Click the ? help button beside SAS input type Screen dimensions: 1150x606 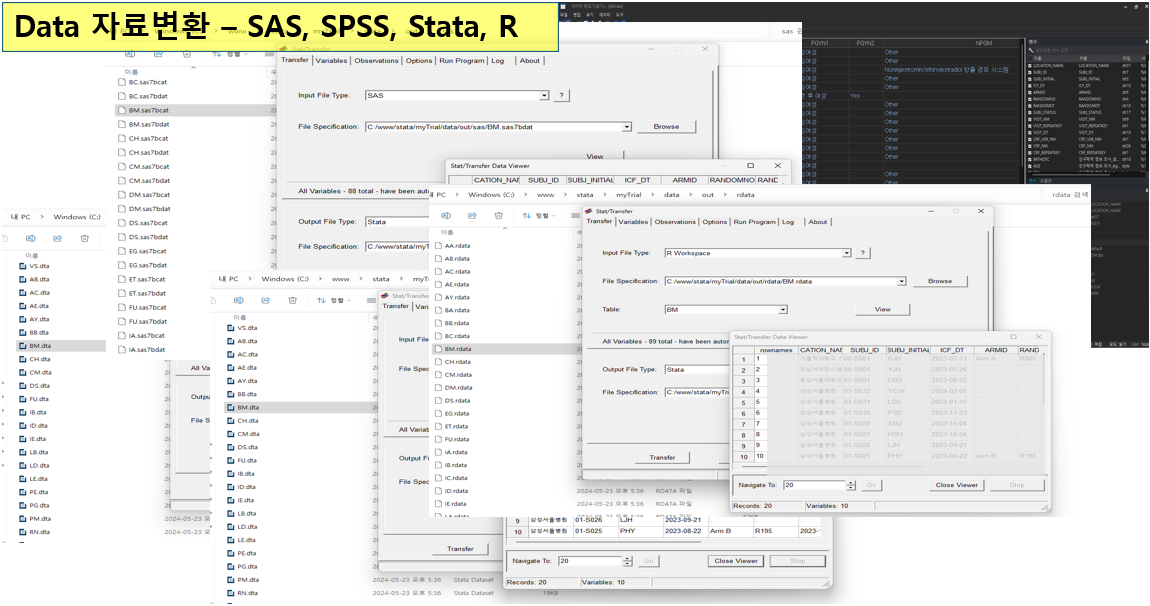coord(562,95)
